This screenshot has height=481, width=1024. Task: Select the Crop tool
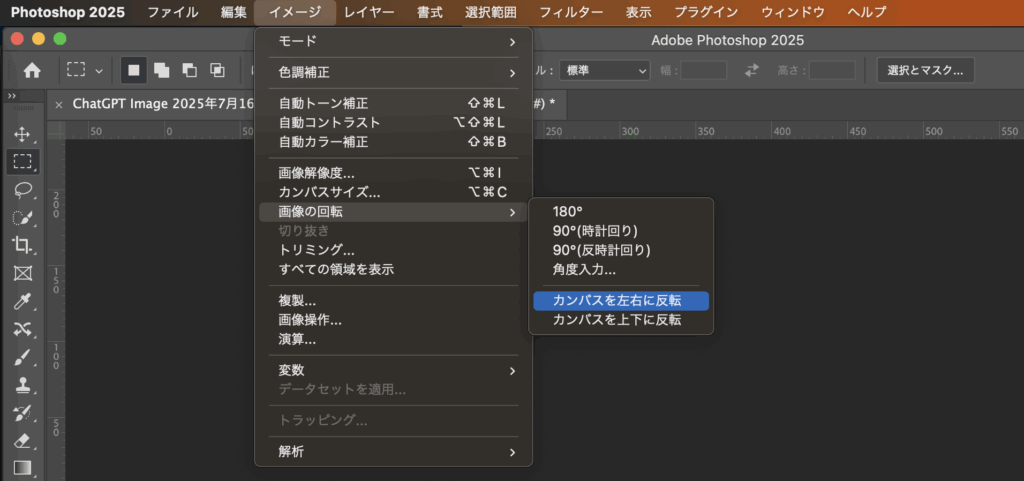[x=22, y=245]
